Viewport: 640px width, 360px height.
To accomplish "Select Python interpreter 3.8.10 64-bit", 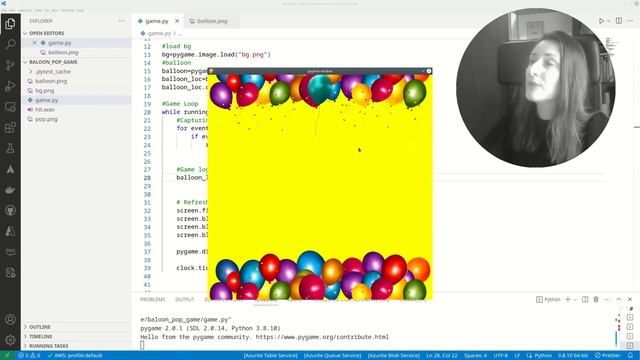I will pos(573,356).
